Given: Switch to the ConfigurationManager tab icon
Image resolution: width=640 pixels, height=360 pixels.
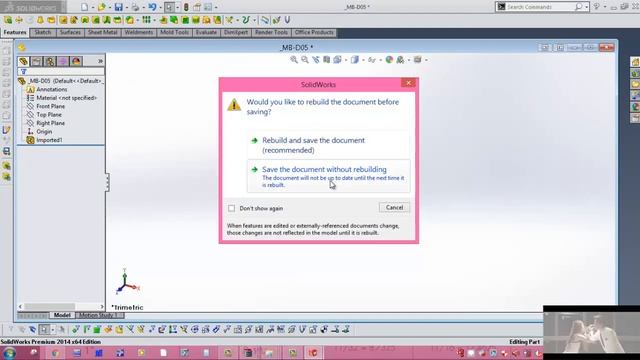Looking at the screenshot, I should pos(50,61).
